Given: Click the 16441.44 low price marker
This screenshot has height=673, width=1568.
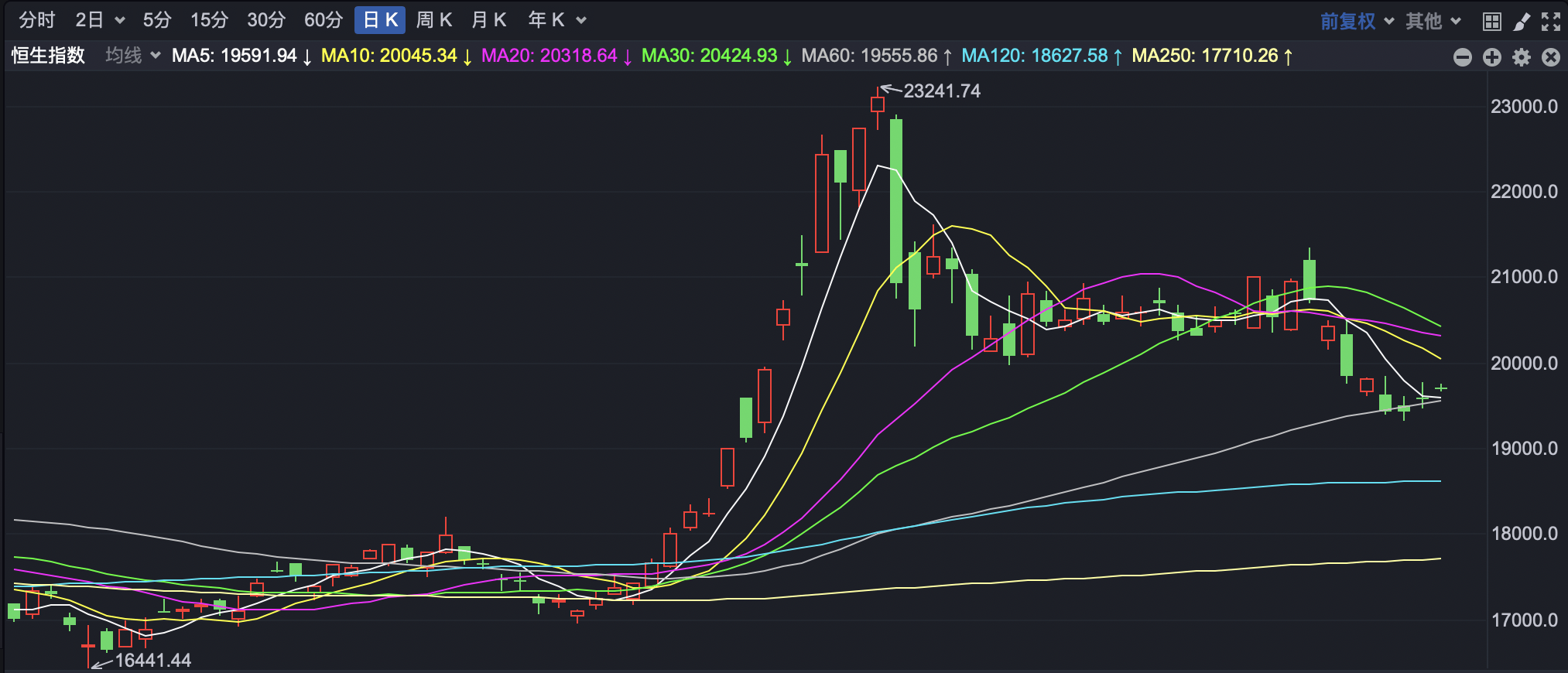Looking at the screenshot, I should click(153, 660).
